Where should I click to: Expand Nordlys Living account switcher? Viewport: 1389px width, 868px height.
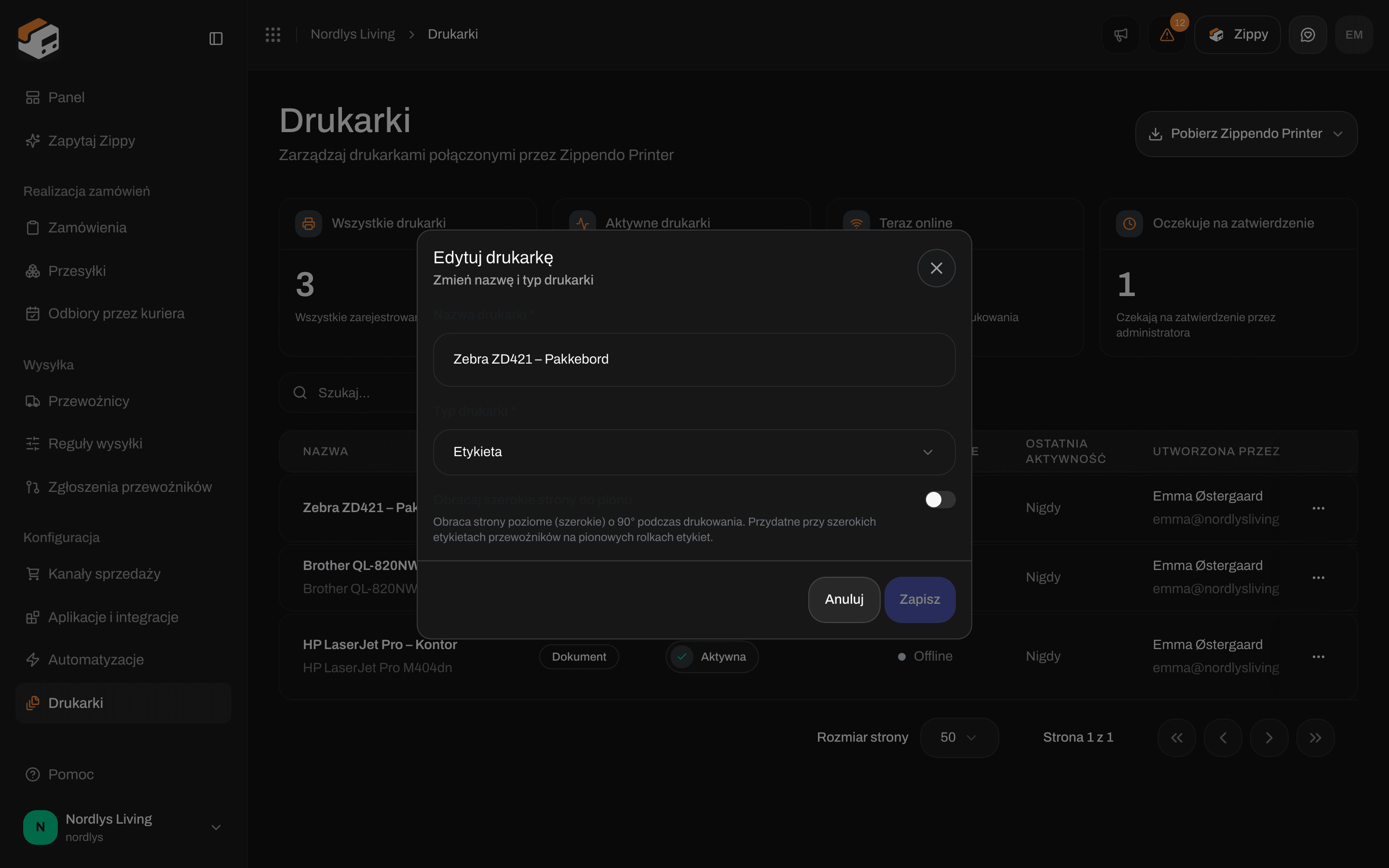point(123,827)
